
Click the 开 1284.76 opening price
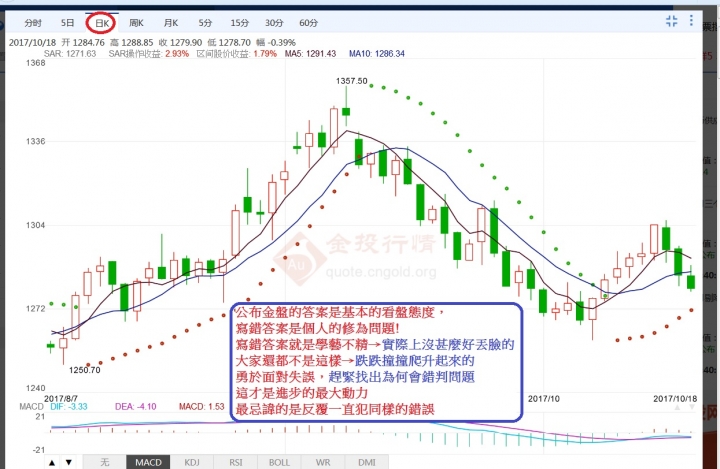83,43
